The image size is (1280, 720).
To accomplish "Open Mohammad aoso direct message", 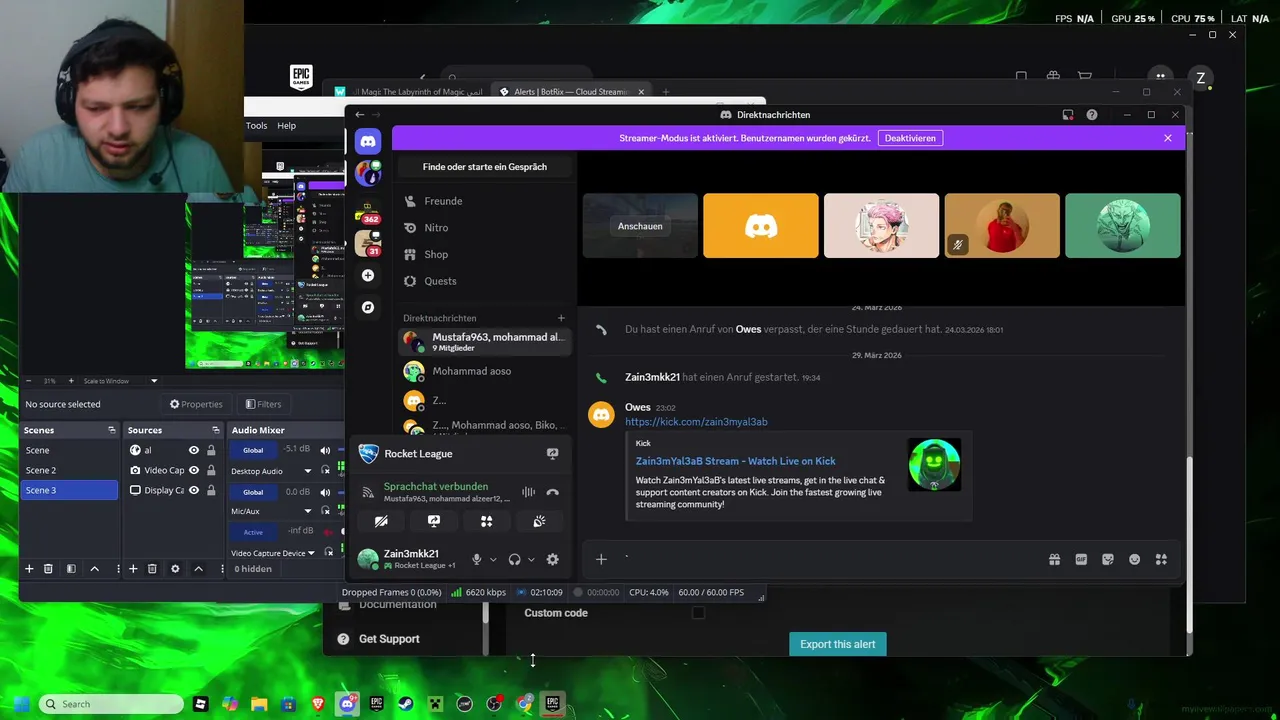I will point(484,371).
